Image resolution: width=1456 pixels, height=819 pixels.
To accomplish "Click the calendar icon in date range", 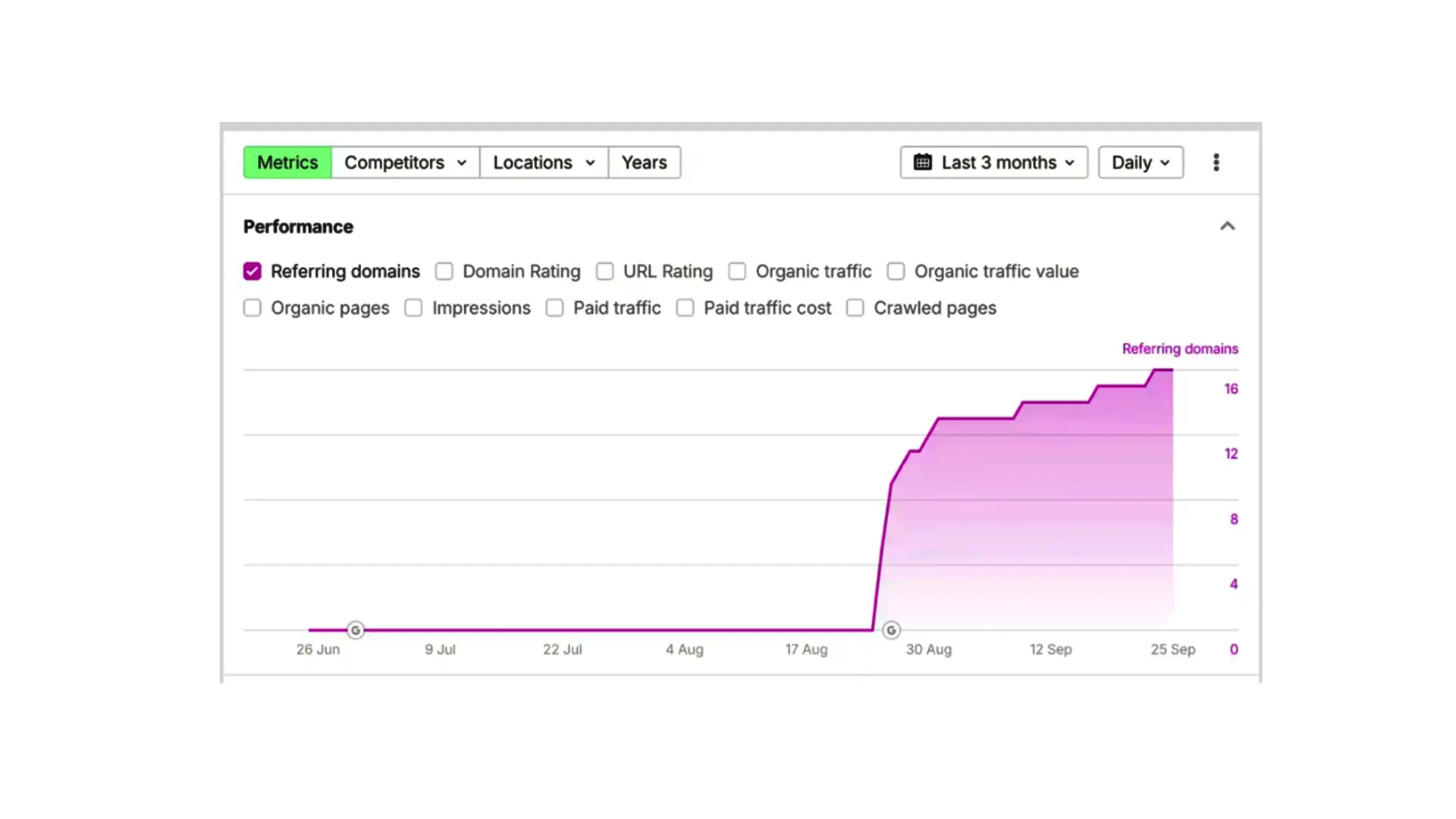I will [x=922, y=162].
